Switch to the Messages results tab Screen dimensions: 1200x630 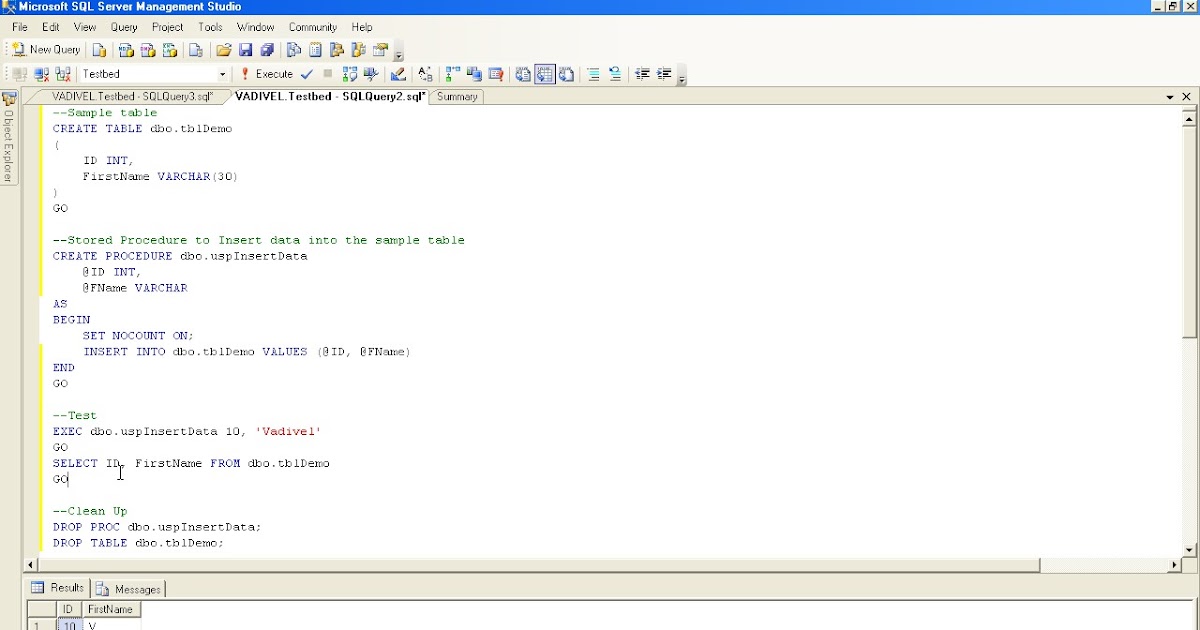point(128,588)
